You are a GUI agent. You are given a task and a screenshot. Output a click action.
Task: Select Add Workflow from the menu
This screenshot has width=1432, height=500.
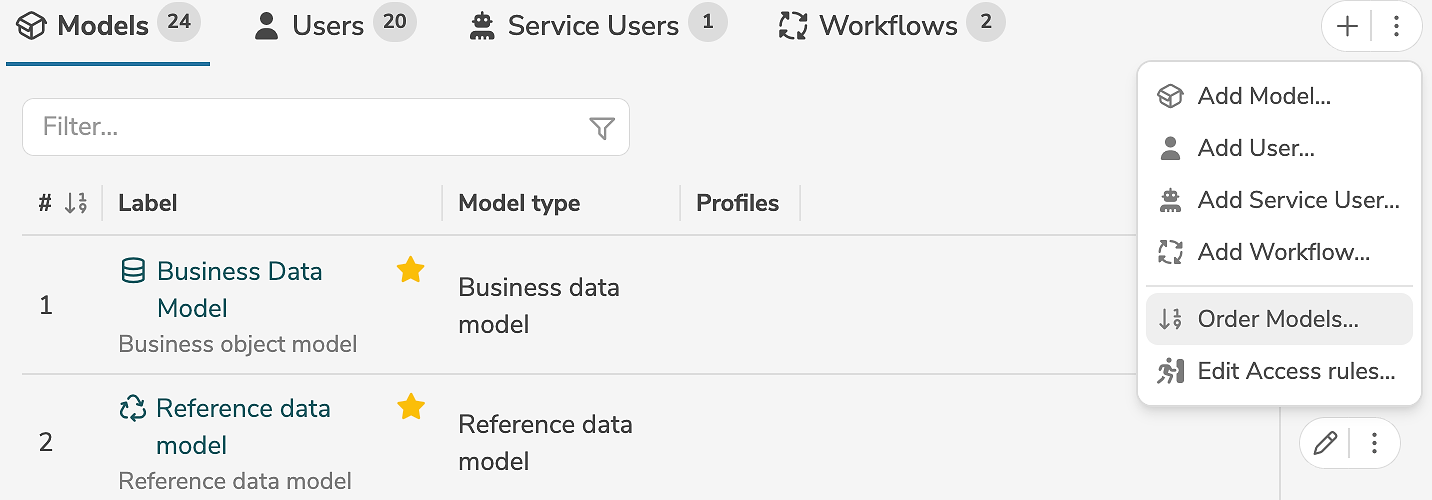(1283, 252)
